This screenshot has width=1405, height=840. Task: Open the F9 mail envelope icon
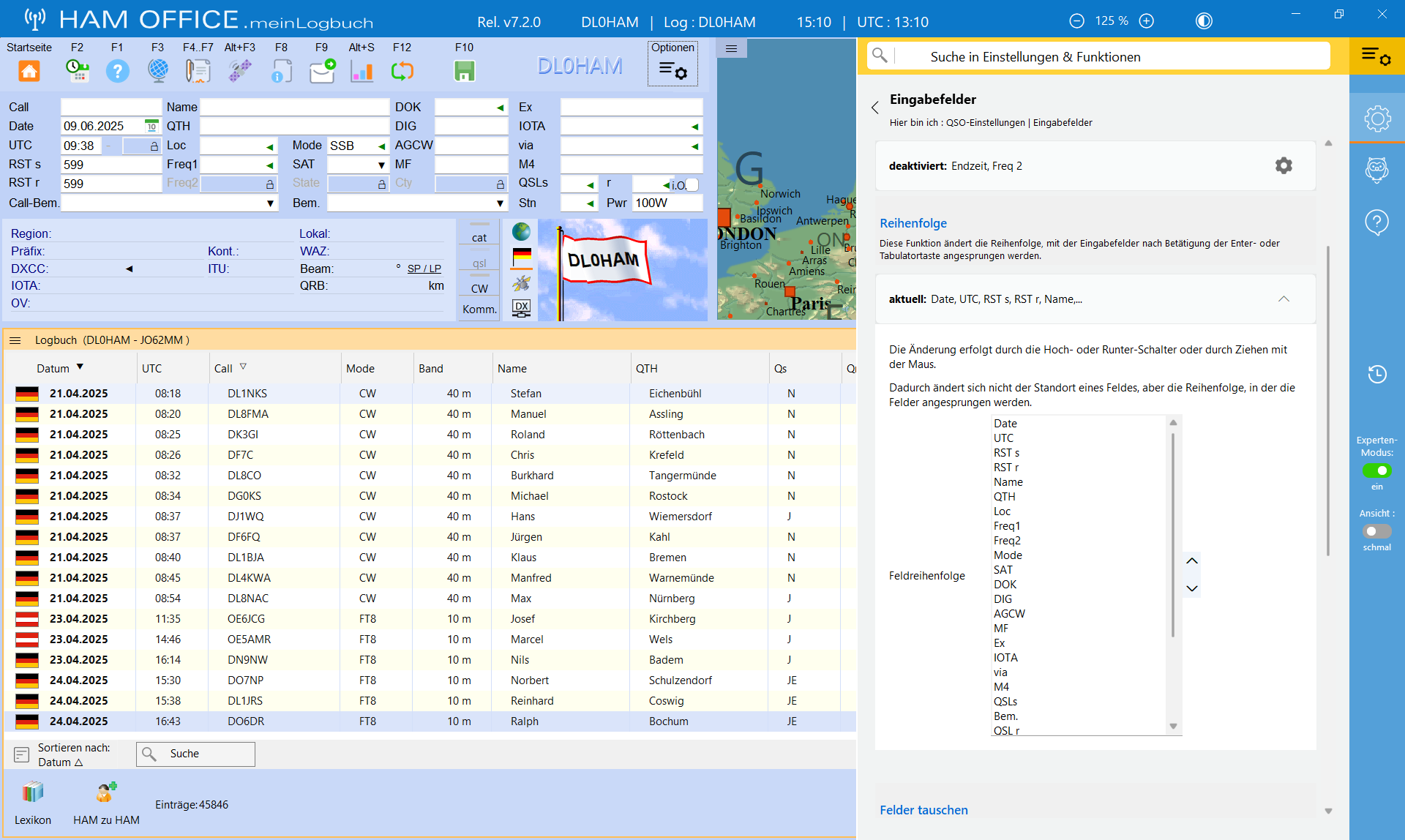click(x=322, y=71)
